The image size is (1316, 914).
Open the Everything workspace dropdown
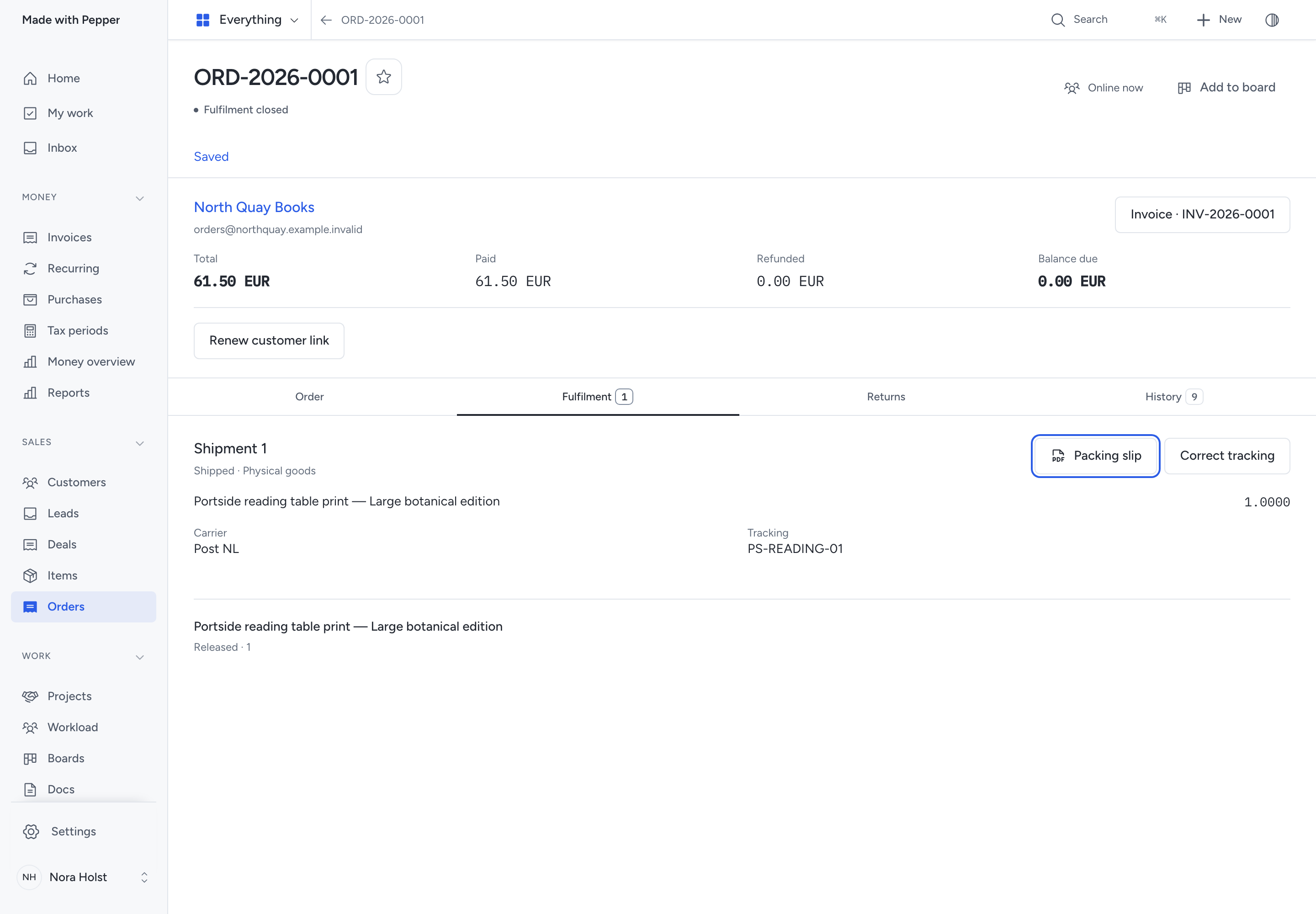pyautogui.click(x=247, y=20)
